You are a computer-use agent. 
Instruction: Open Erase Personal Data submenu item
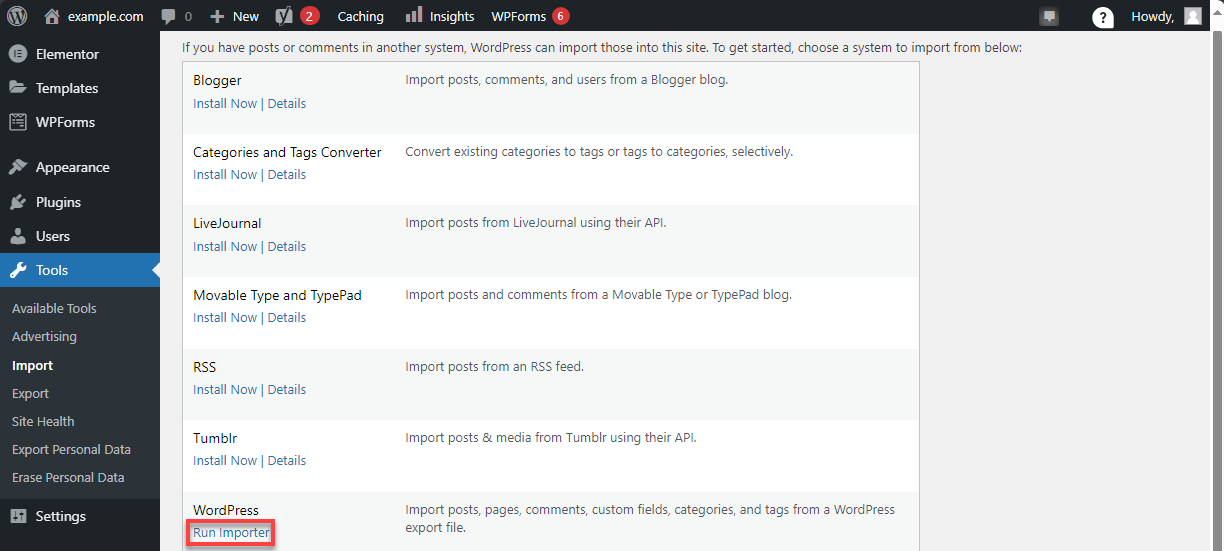tap(68, 478)
